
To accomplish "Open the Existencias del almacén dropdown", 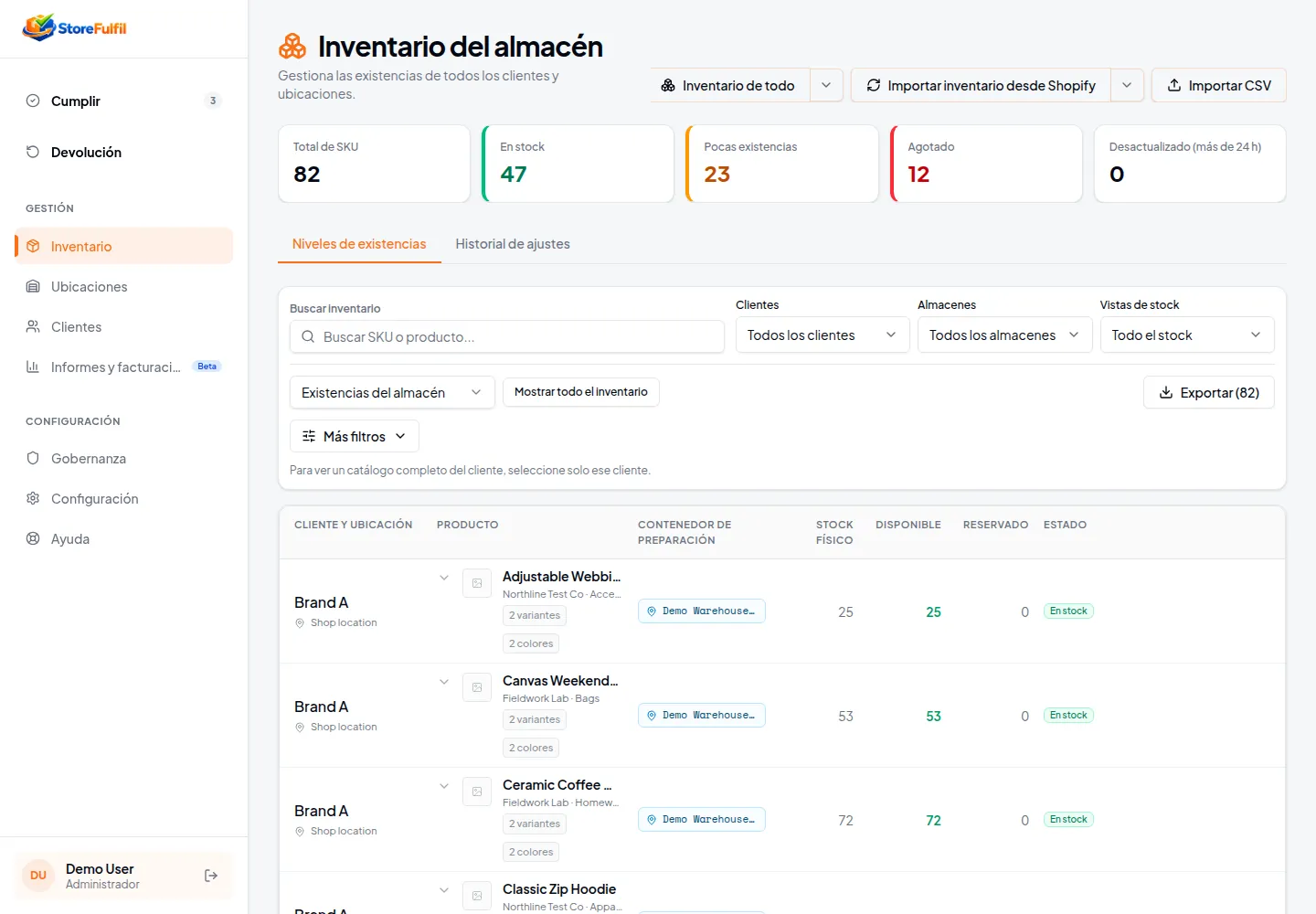I will point(392,392).
